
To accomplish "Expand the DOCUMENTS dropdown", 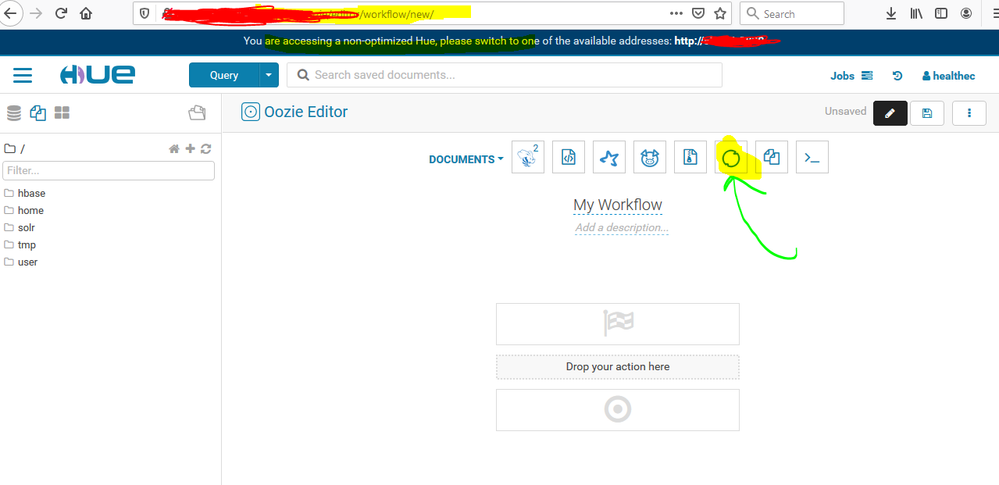I will 466,159.
